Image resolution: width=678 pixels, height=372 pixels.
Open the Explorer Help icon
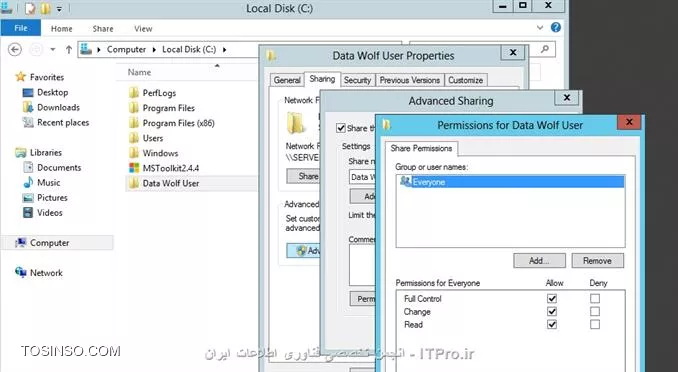[556, 28]
